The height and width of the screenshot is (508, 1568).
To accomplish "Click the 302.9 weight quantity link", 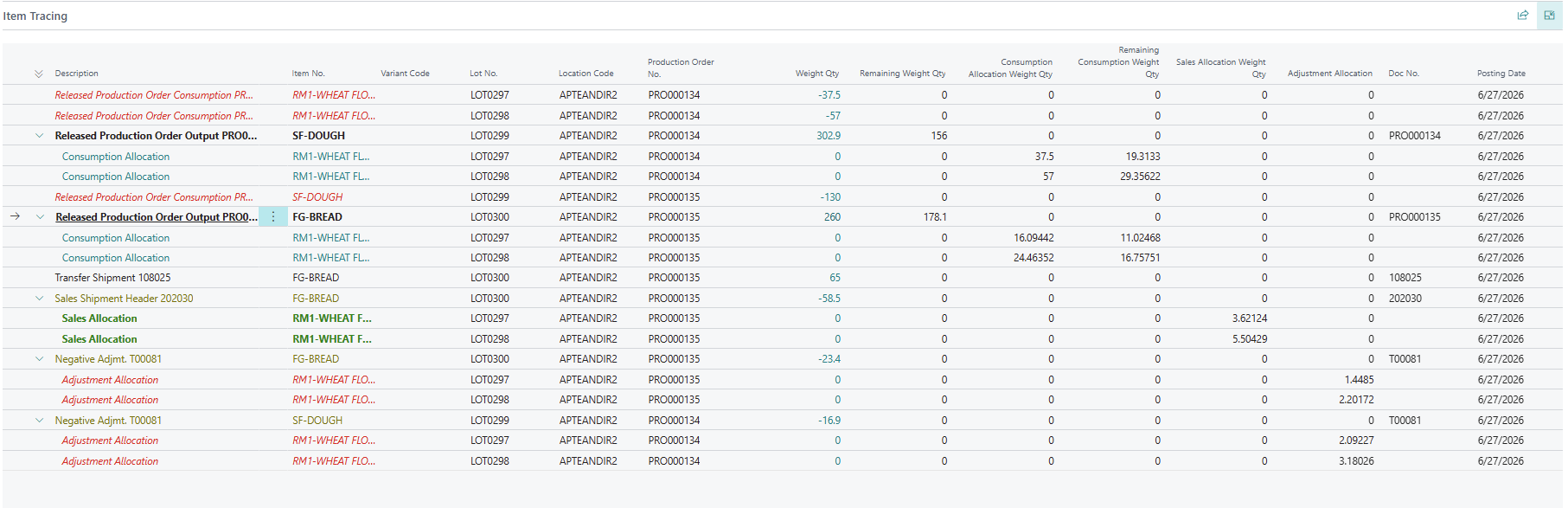I will click(x=829, y=136).
